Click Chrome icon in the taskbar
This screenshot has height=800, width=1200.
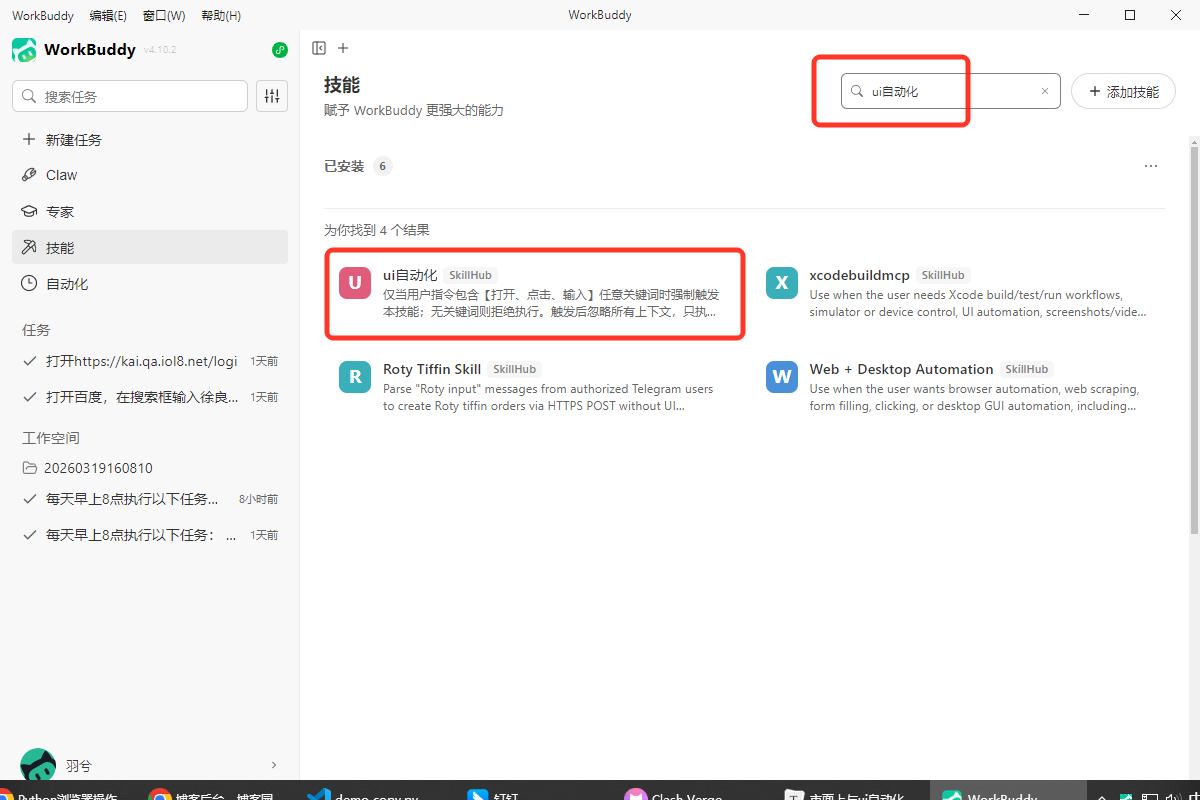click(160, 795)
